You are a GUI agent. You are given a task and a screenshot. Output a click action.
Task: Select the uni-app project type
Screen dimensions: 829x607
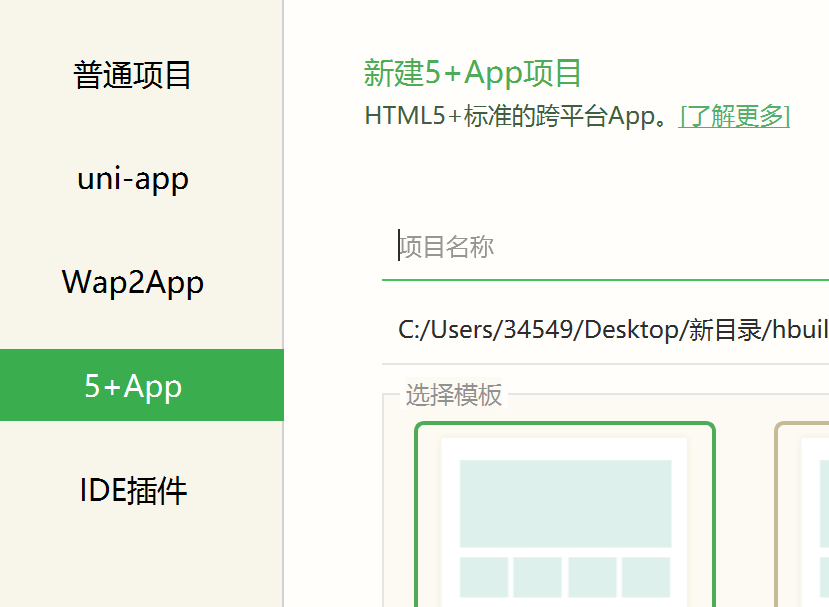coord(131,178)
